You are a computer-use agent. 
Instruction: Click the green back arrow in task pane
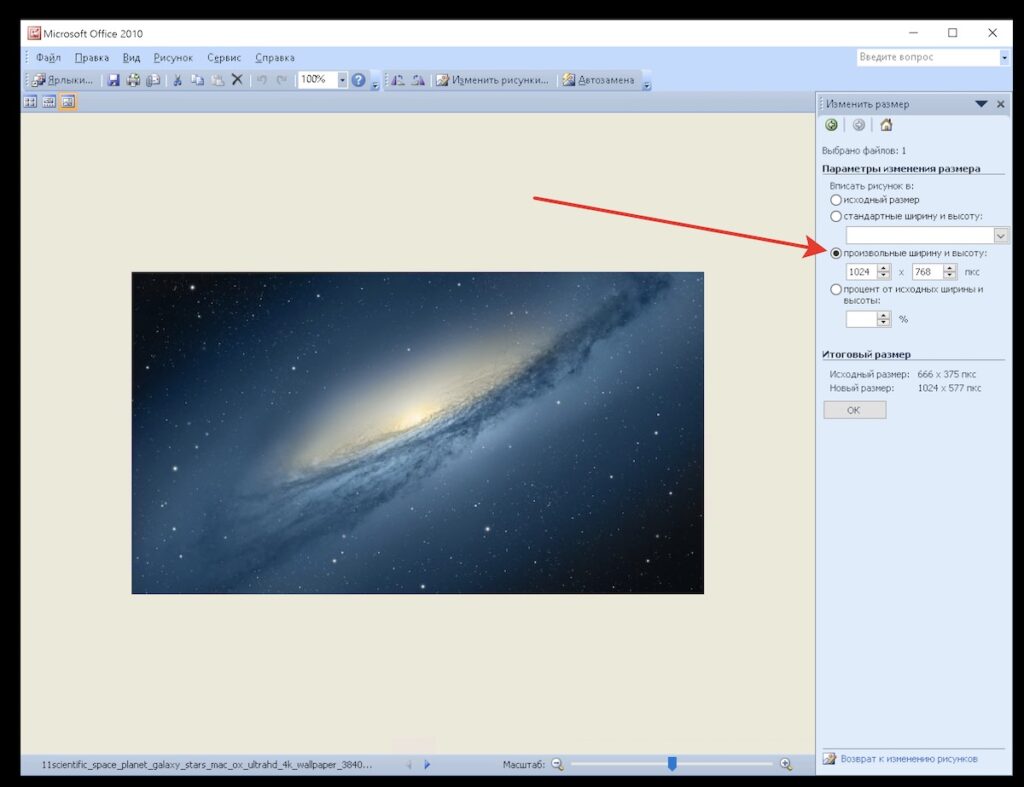pos(831,125)
